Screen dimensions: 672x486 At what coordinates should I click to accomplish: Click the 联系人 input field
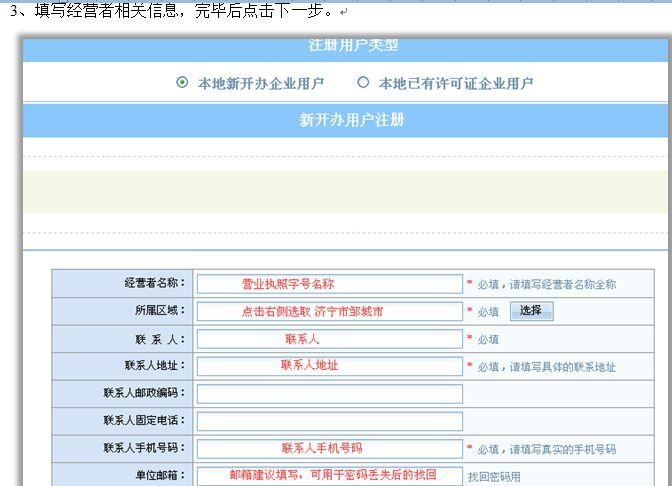pos(330,339)
